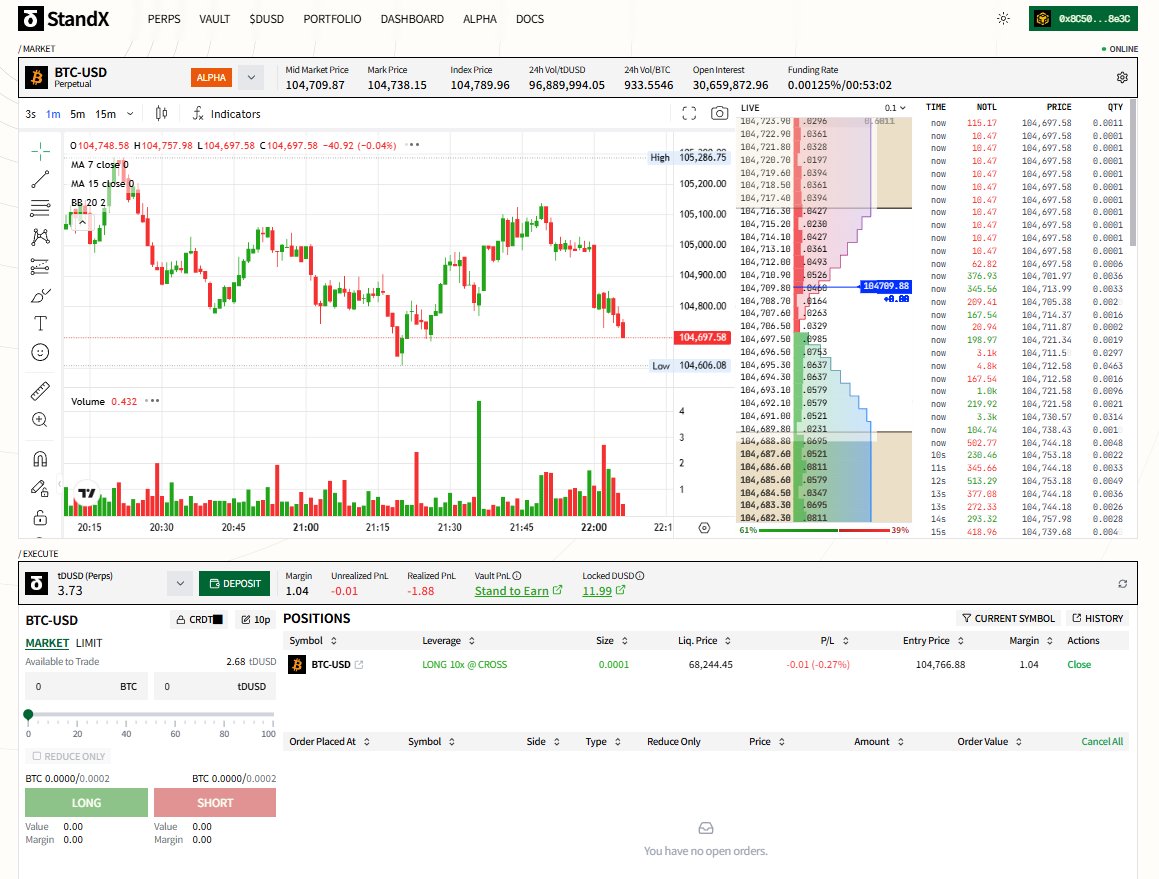The width and height of the screenshot is (1159, 879).
Task: Sort orders by Order Placed At
Action: 329,741
